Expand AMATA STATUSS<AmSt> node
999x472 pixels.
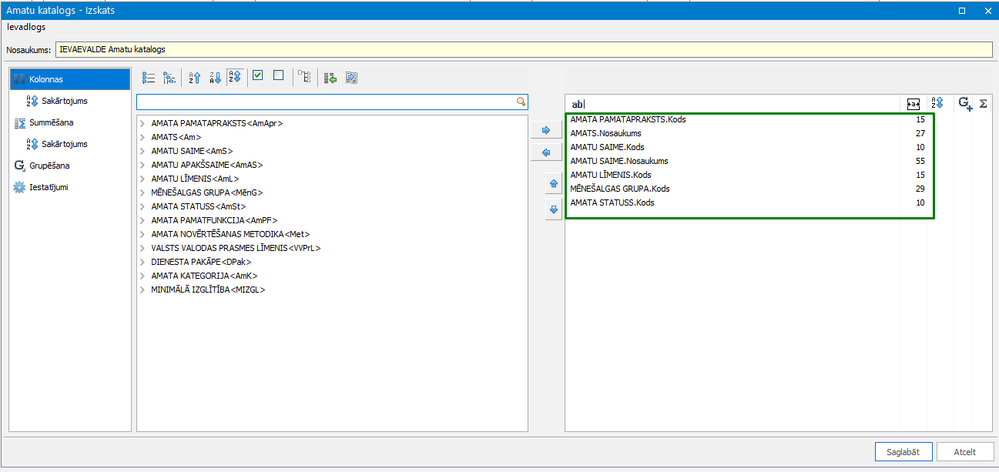pyautogui.click(x=142, y=206)
